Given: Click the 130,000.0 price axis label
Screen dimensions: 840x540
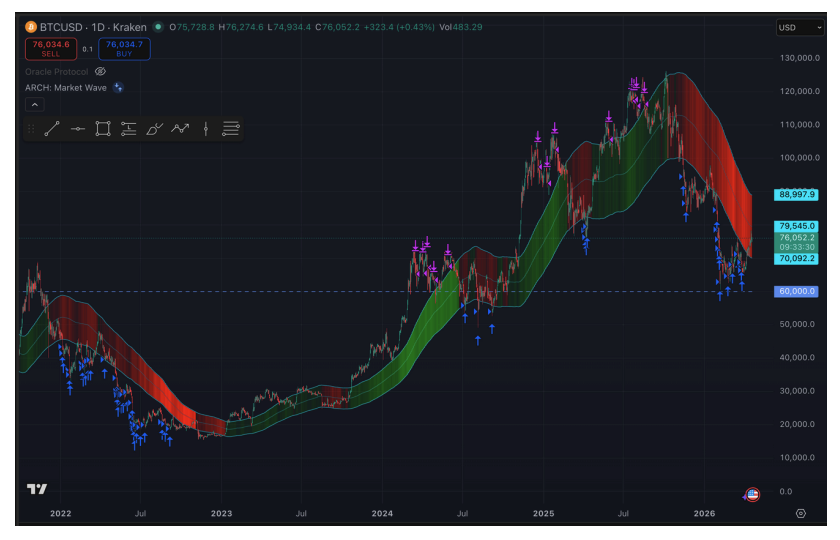Looking at the screenshot, I should pos(799,58).
